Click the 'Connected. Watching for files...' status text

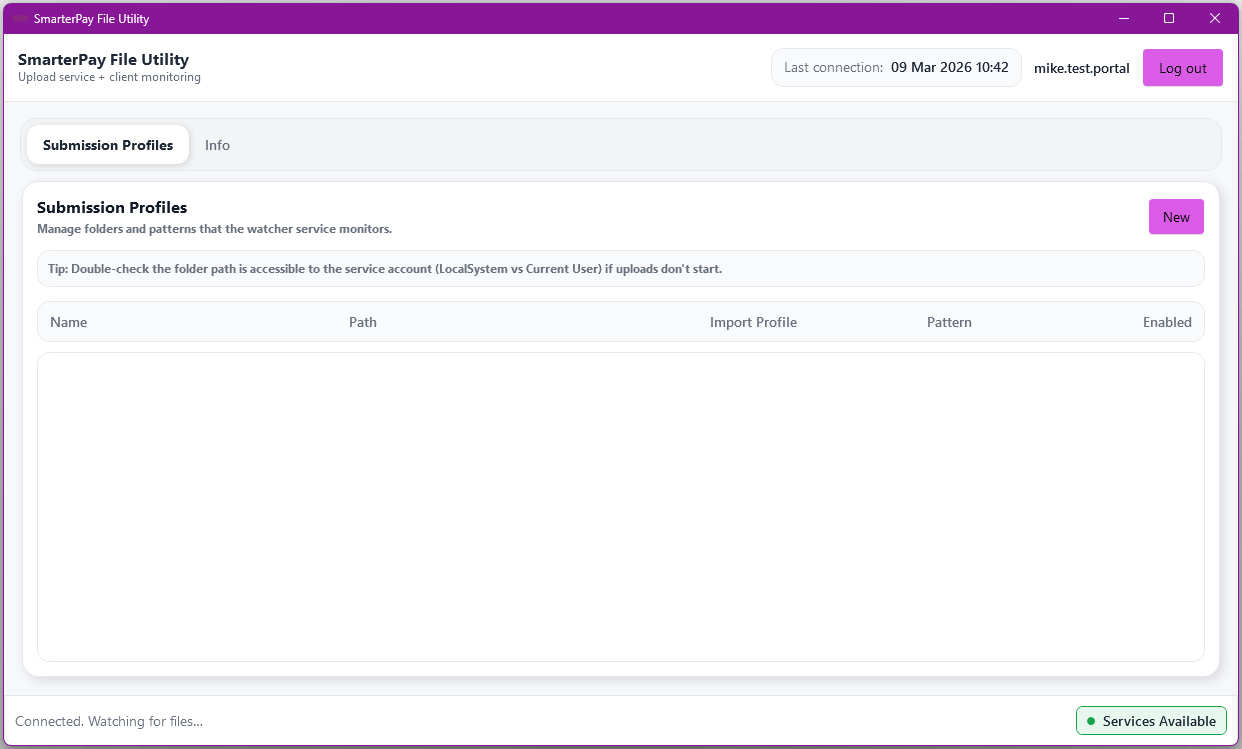[x=109, y=721]
